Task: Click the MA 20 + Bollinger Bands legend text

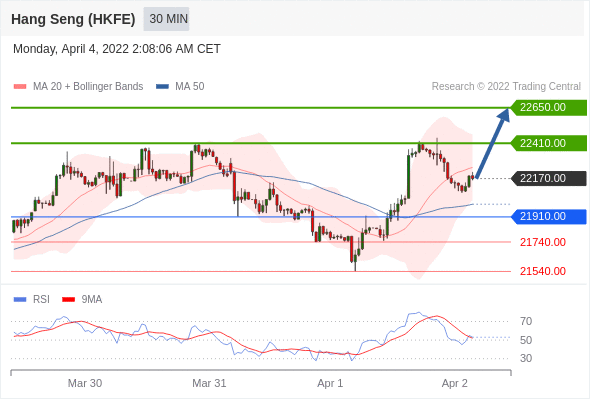Action: (x=88, y=87)
